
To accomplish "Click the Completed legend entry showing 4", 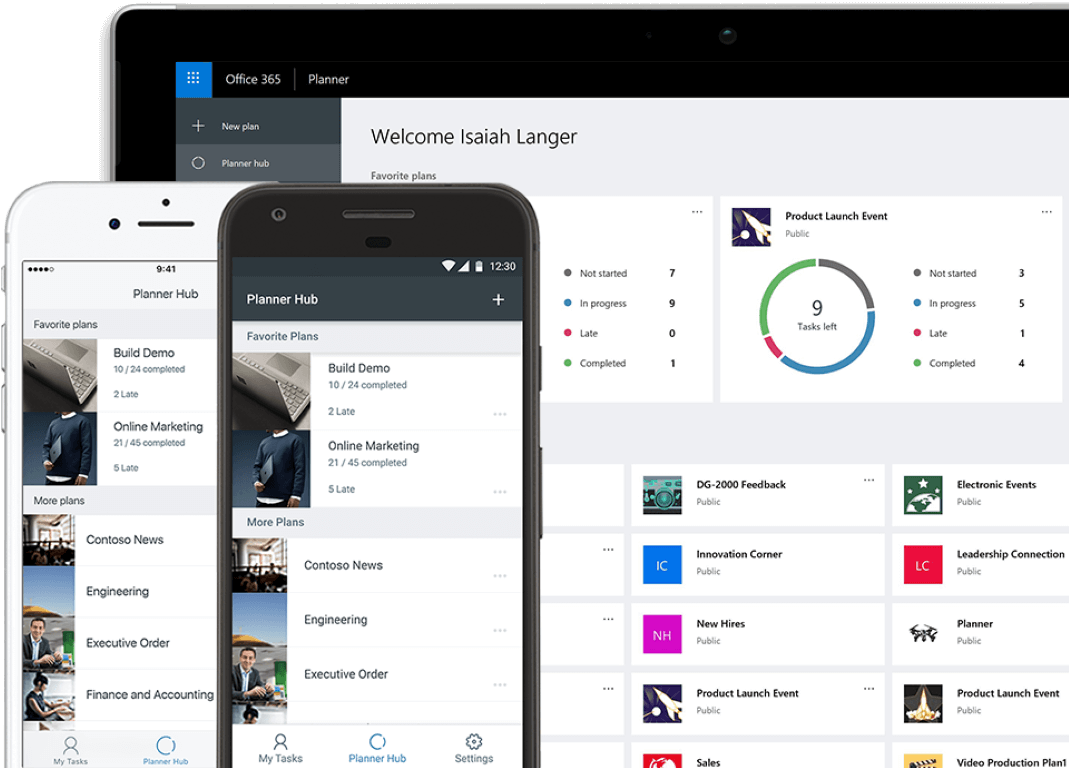I will click(969, 364).
